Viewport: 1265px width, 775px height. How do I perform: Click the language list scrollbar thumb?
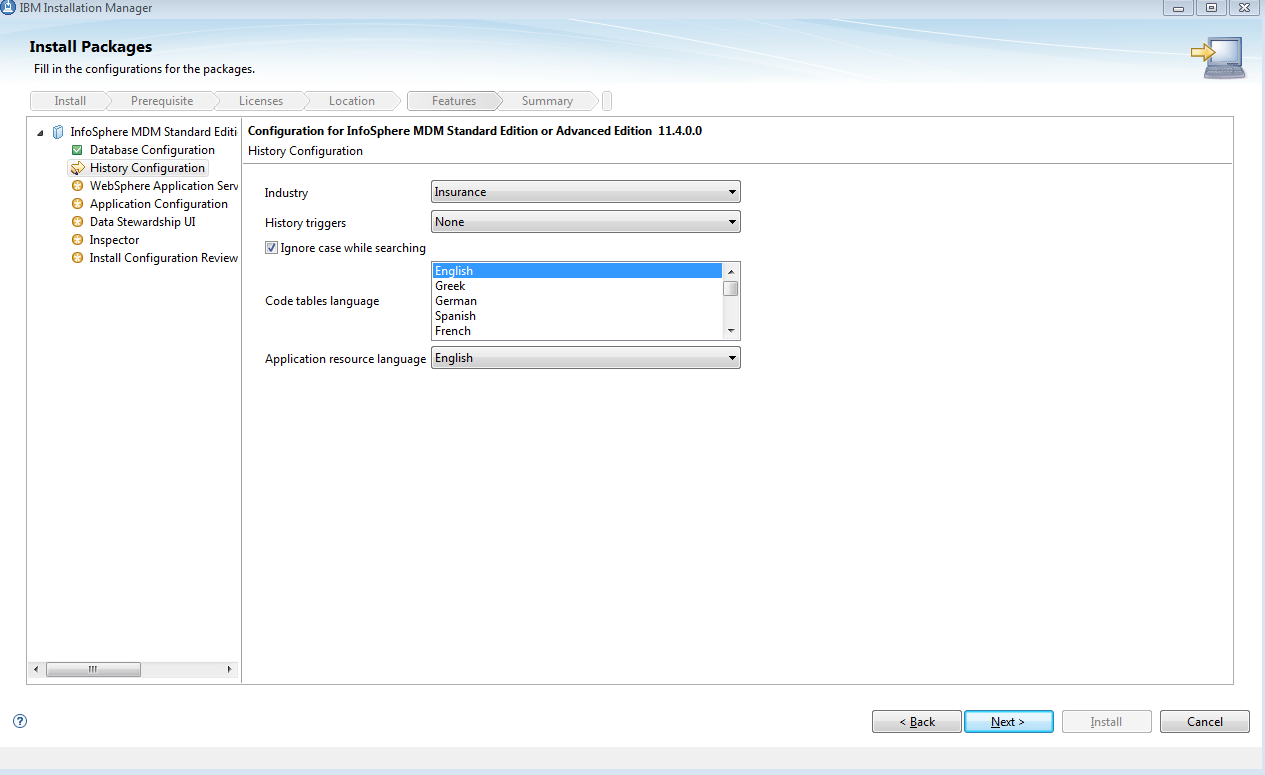731,289
